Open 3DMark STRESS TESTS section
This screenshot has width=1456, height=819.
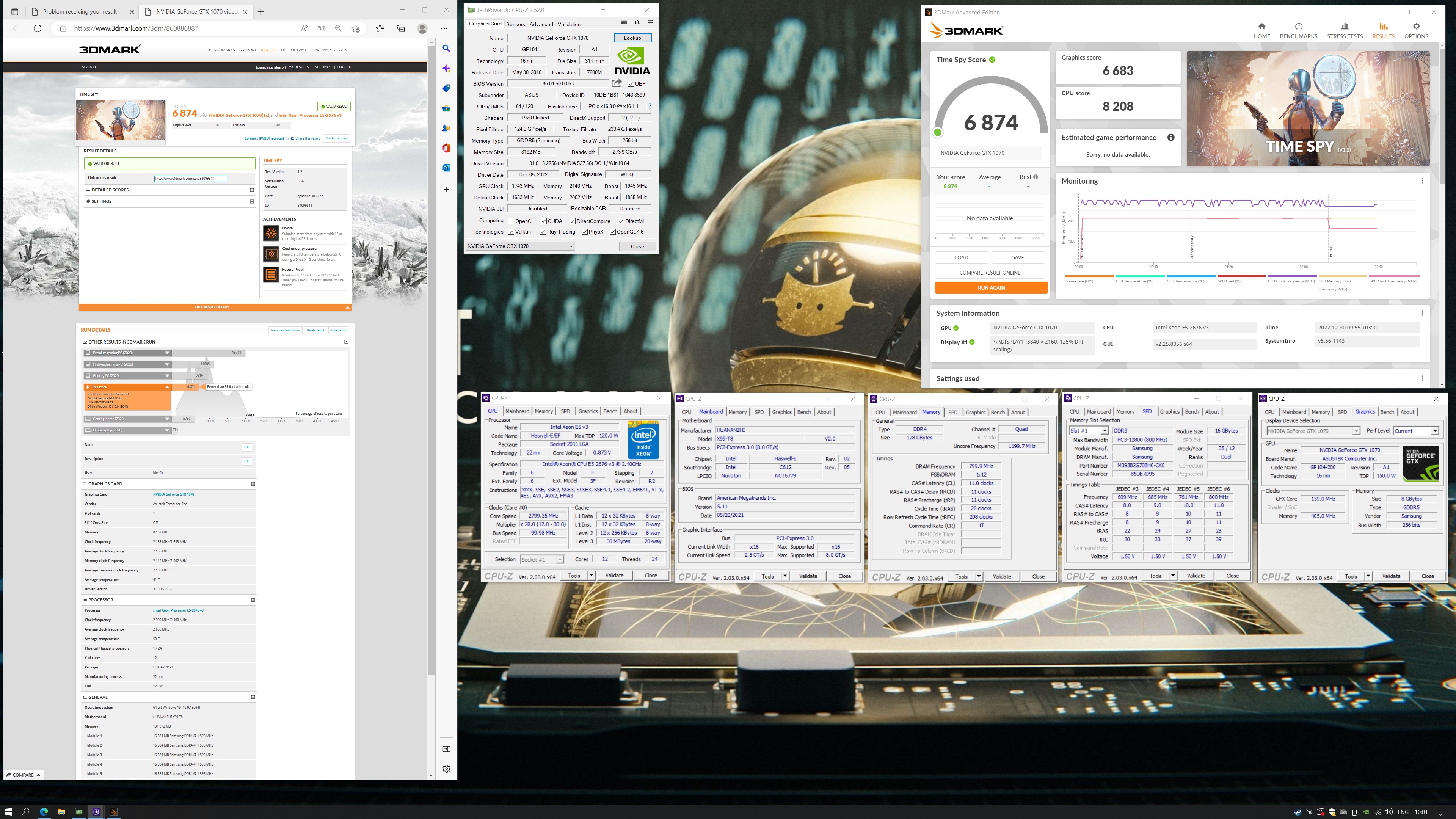(1345, 30)
